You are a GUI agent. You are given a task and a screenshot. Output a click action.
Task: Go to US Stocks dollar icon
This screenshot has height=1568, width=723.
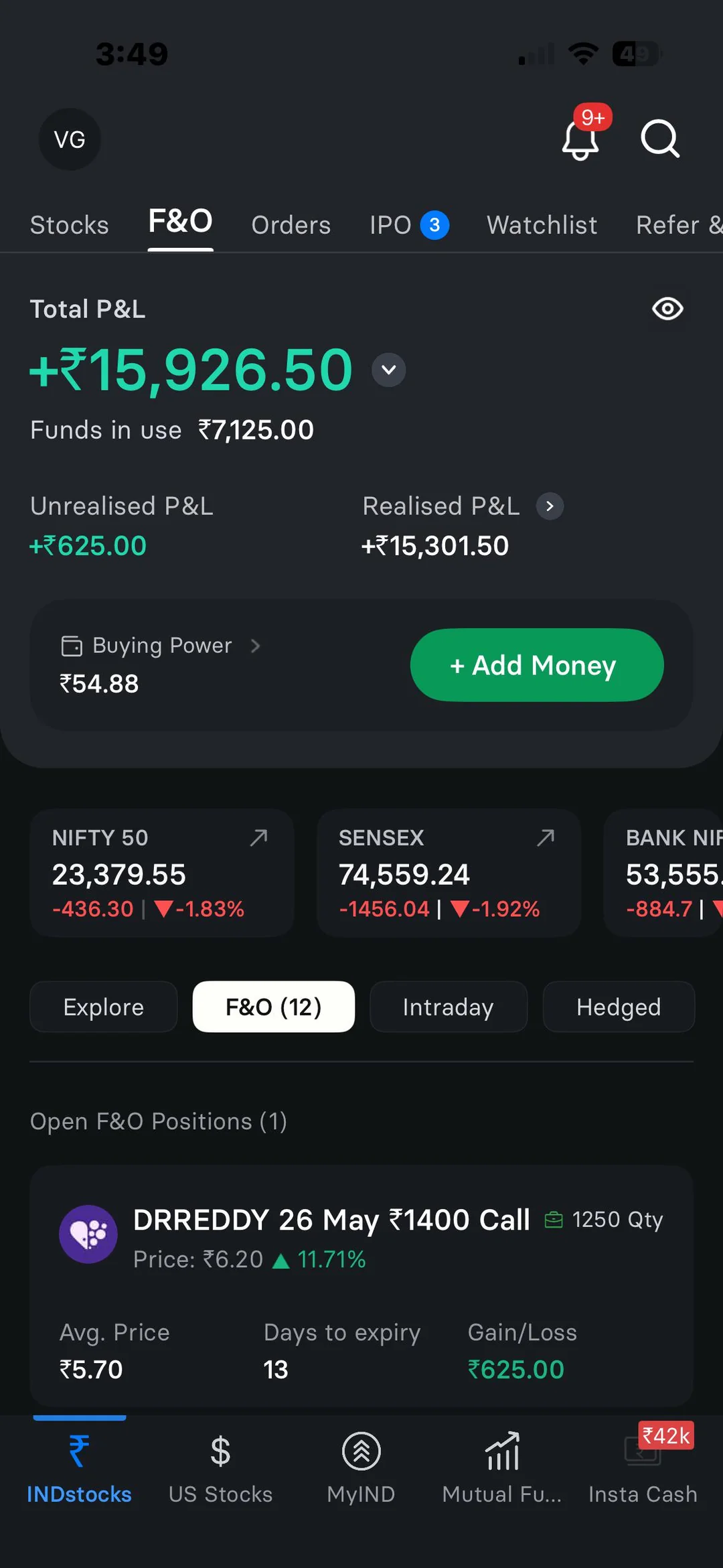point(220,1451)
